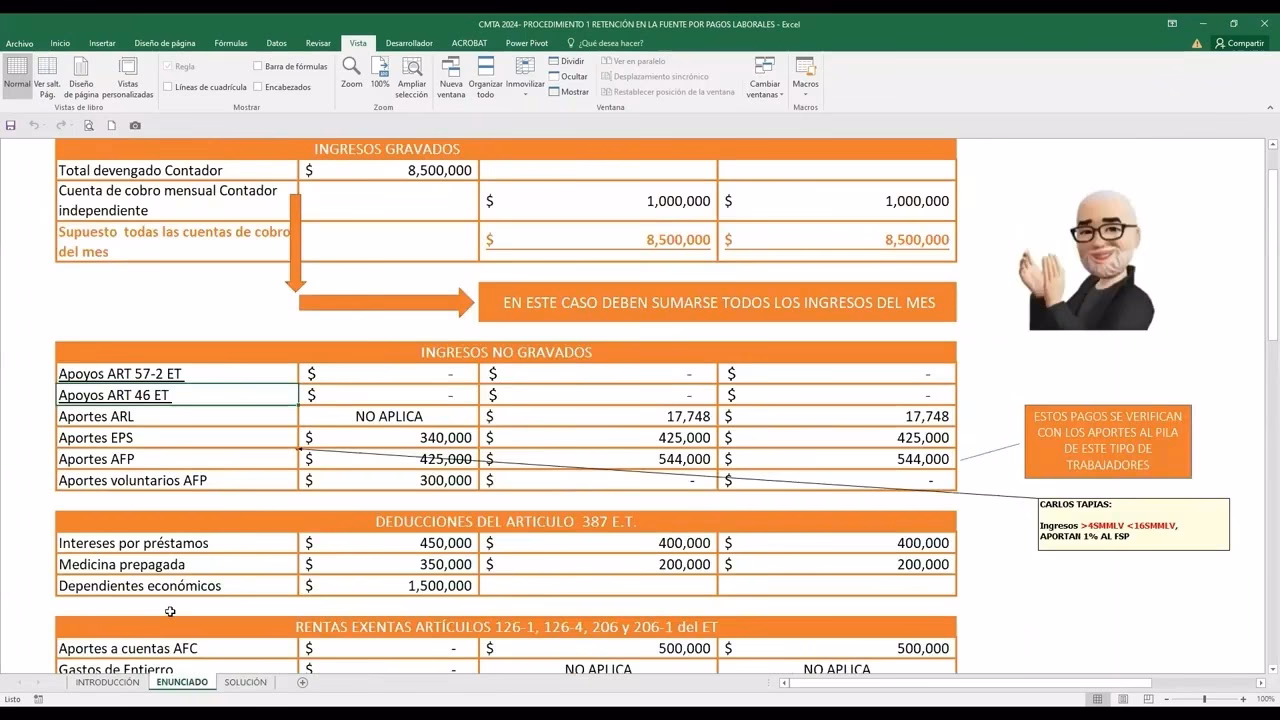Add a new sheet with plus button
1280x720 pixels.
[x=302, y=683]
